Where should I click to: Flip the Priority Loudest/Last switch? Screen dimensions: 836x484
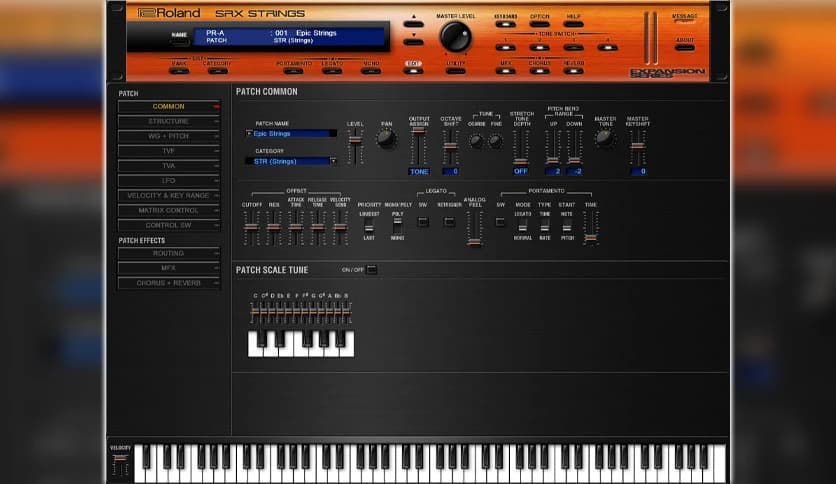tap(369, 225)
